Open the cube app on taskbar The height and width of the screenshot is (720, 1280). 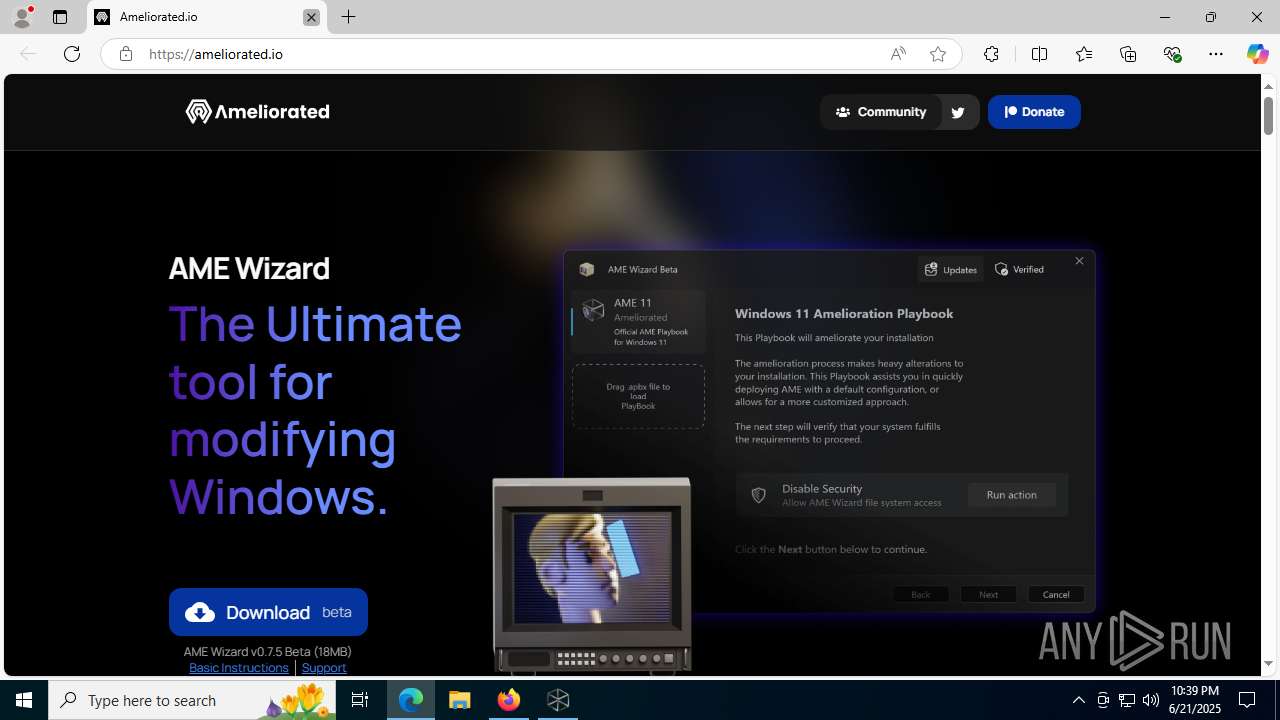click(558, 700)
